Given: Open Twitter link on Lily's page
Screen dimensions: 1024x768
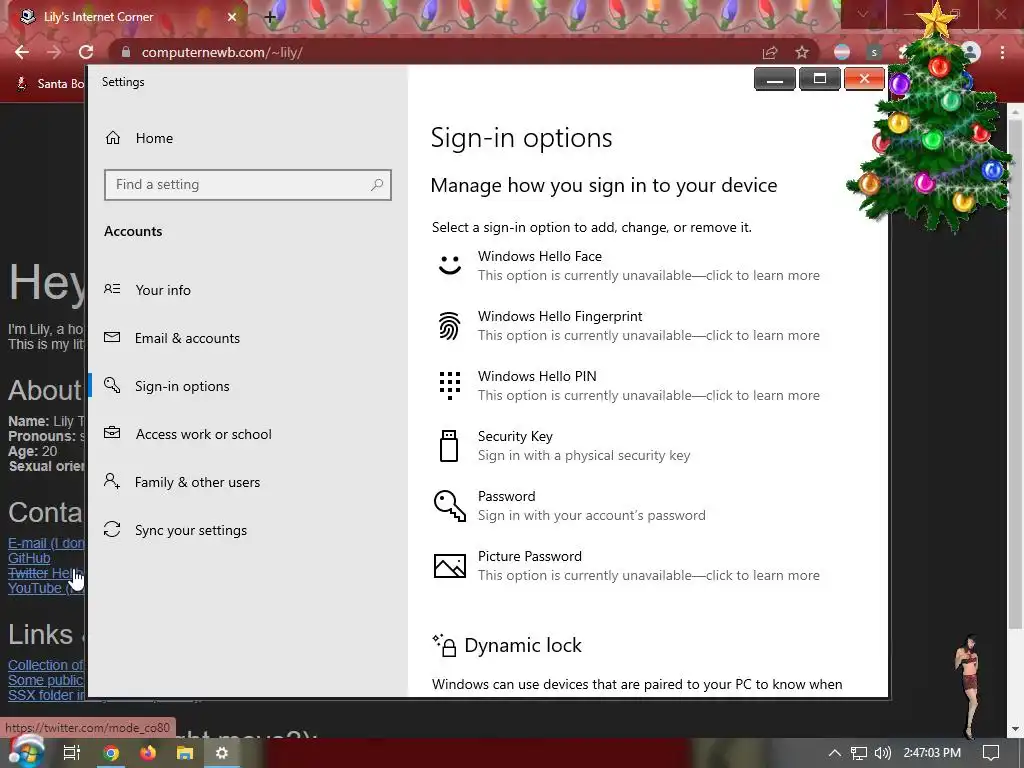Looking at the screenshot, I should click(43, 573).
